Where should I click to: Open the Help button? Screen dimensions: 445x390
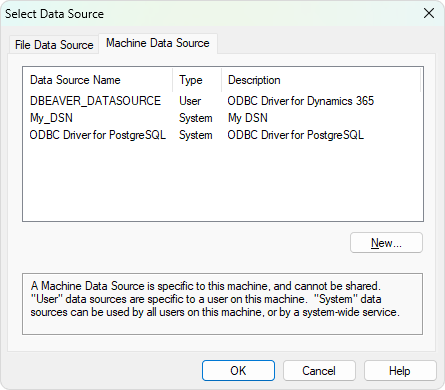point(400,370)
